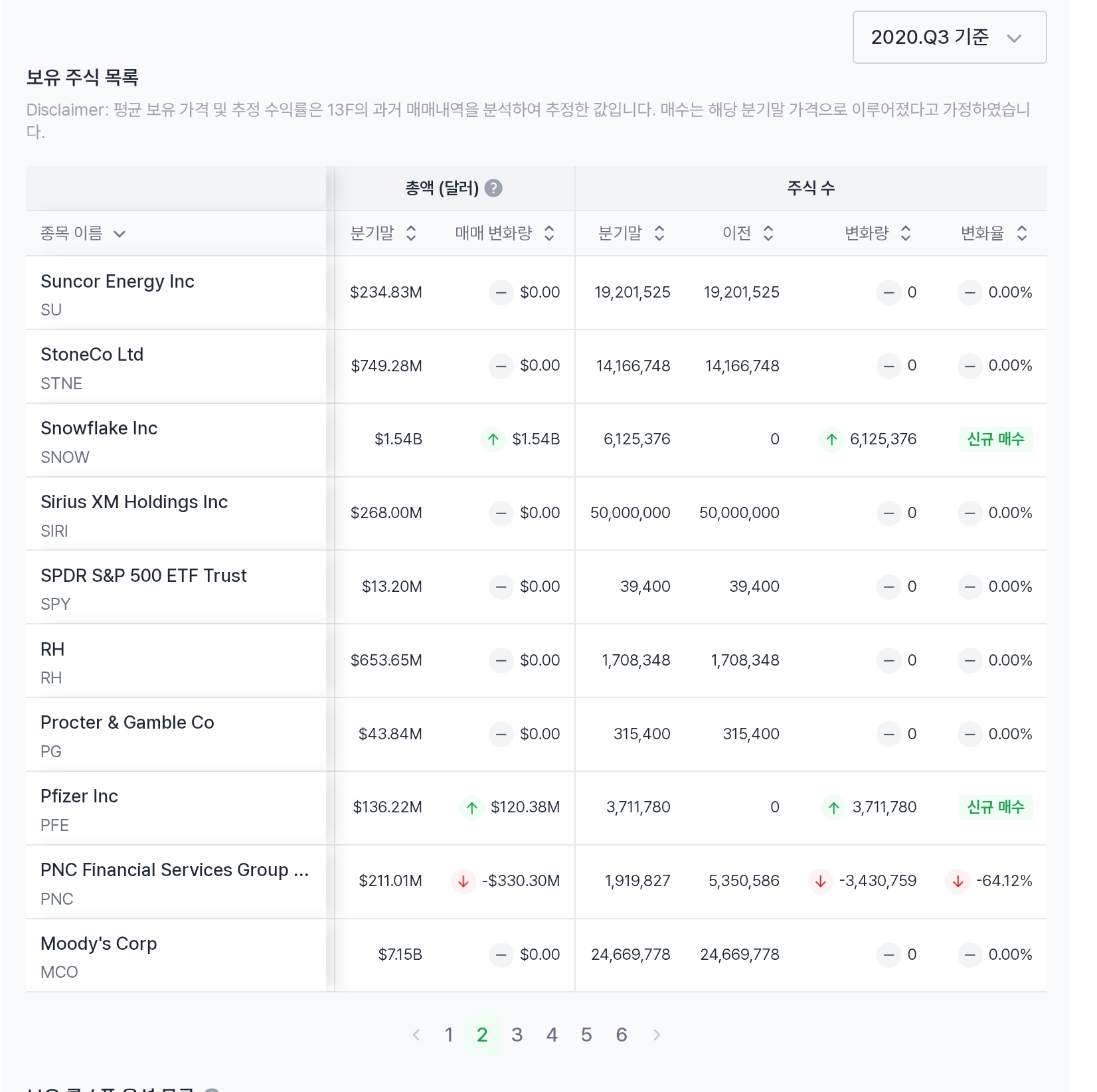Click SPDR S&P 500 dash icon beside $0.00
Image resolution: width=1097 pixels, height=1092 pixels.
point(501,587)
